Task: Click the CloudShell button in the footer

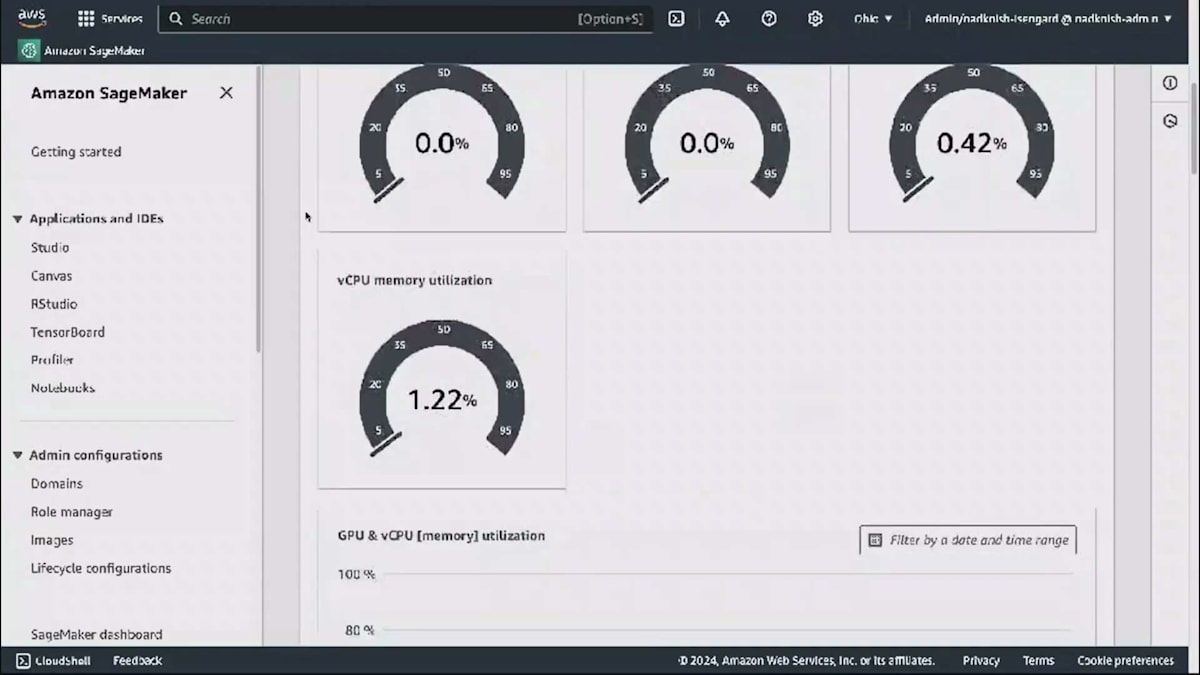Action: tap(53, 661)
